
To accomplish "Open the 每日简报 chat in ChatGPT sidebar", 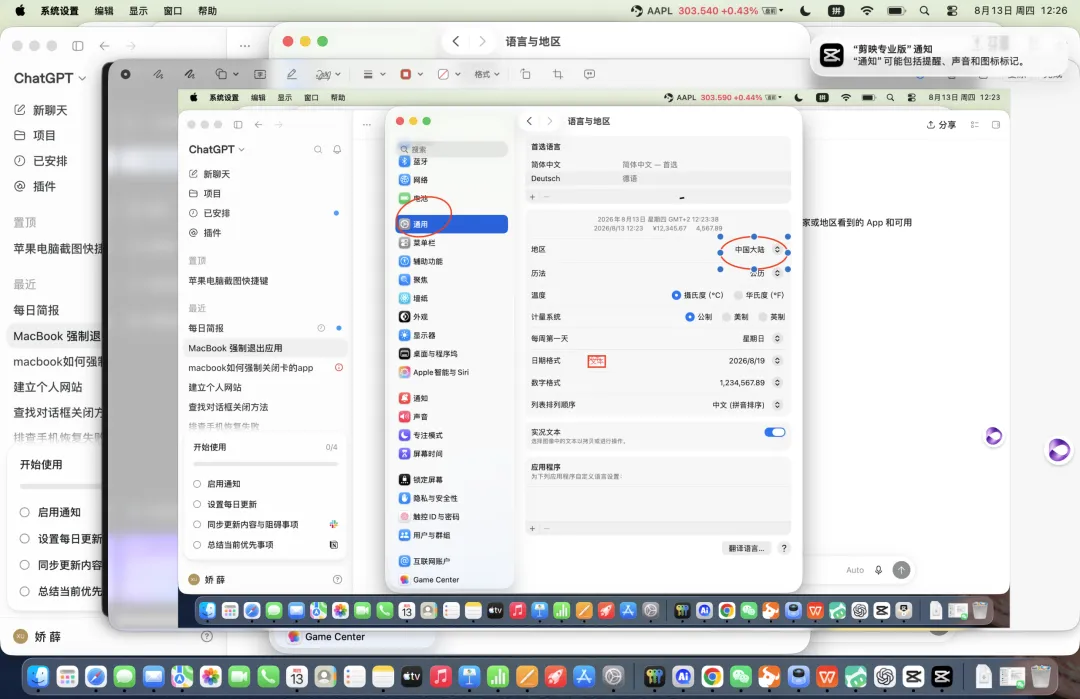I will pos(37,310).
